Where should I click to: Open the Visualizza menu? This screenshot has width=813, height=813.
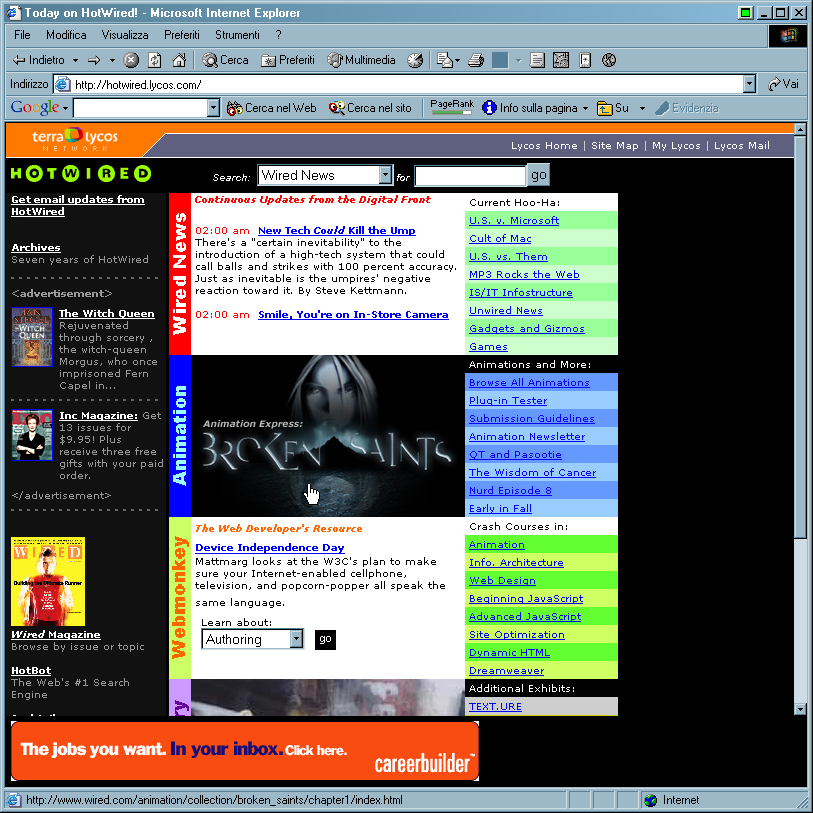124,35
